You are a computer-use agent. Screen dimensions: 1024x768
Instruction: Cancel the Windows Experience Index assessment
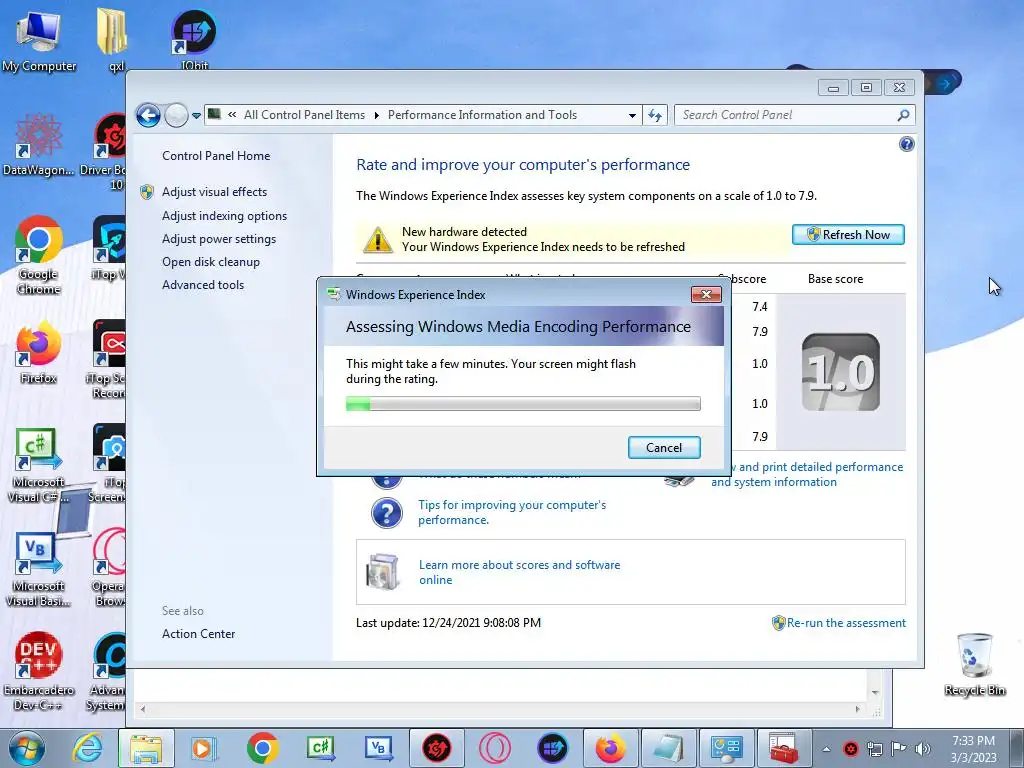(664, 447)
